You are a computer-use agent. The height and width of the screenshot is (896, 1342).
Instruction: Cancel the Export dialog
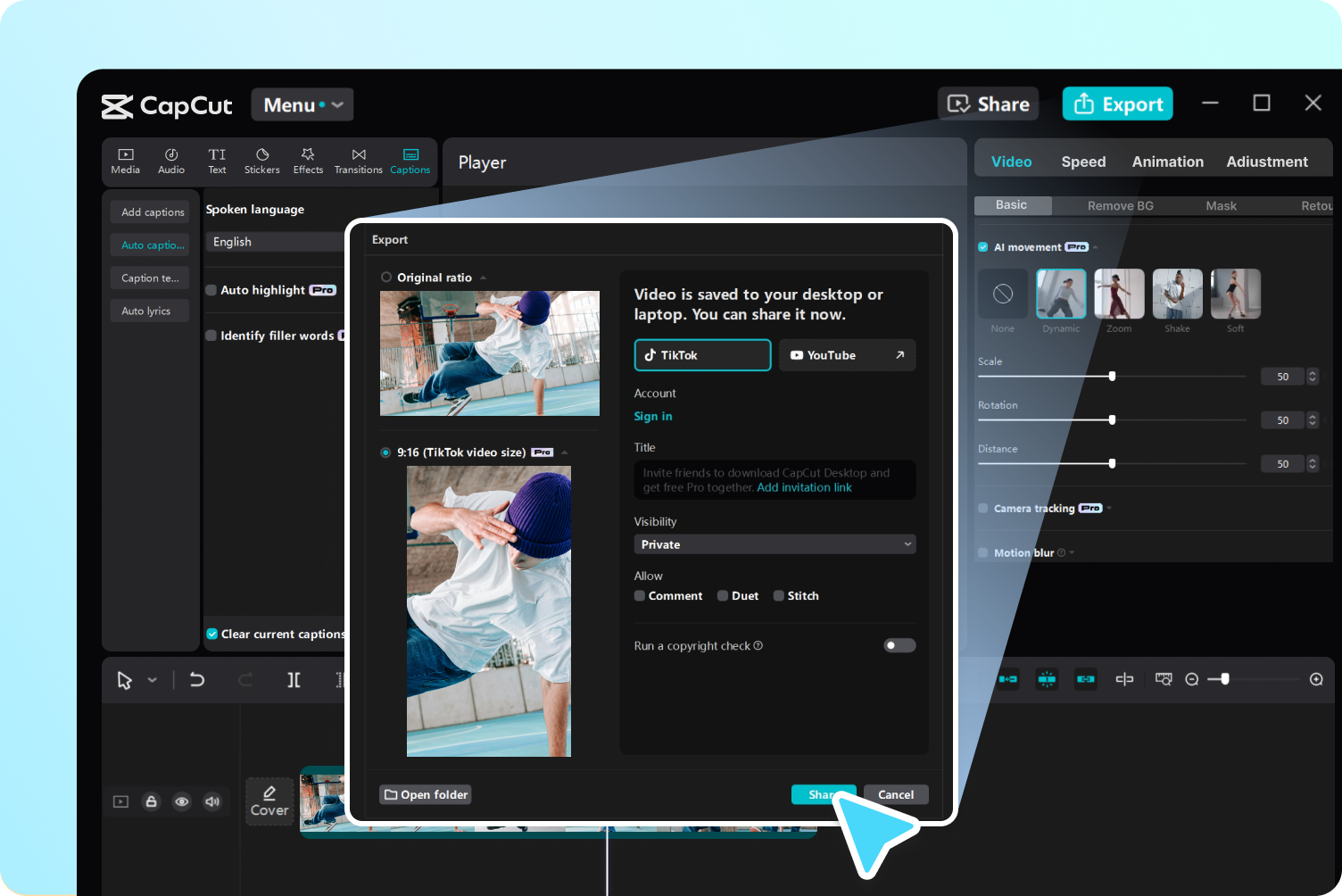pyautogui.click(x=896, y=794)
